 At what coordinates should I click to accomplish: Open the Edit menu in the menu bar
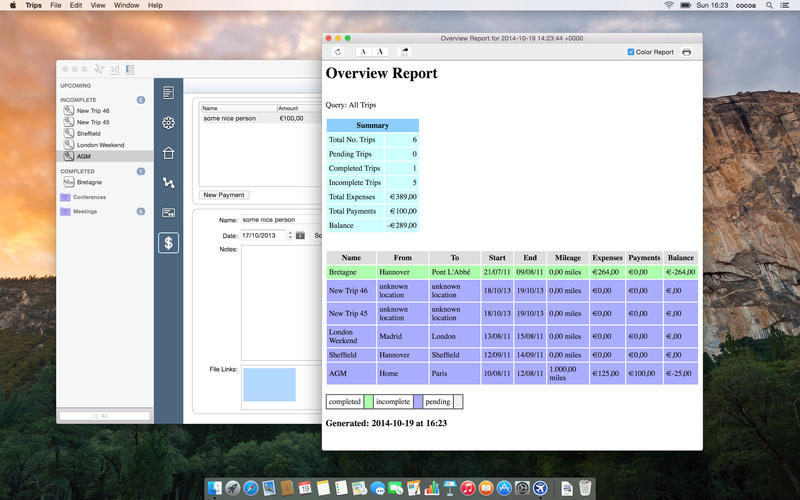[x=76, y=5]
